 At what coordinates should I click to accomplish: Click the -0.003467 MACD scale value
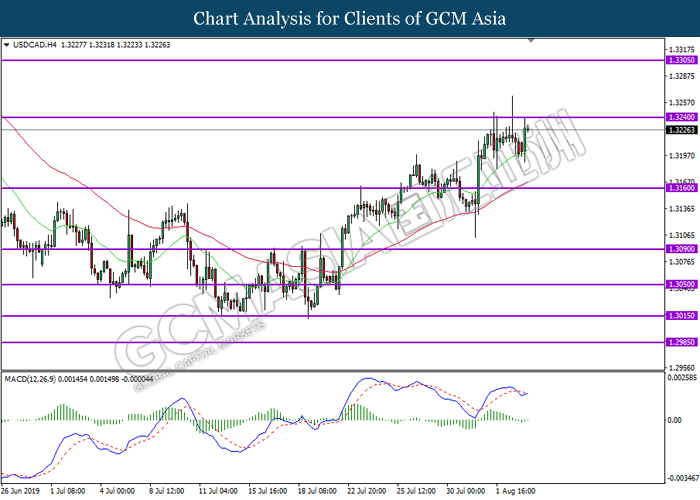(x=681, y=478)
